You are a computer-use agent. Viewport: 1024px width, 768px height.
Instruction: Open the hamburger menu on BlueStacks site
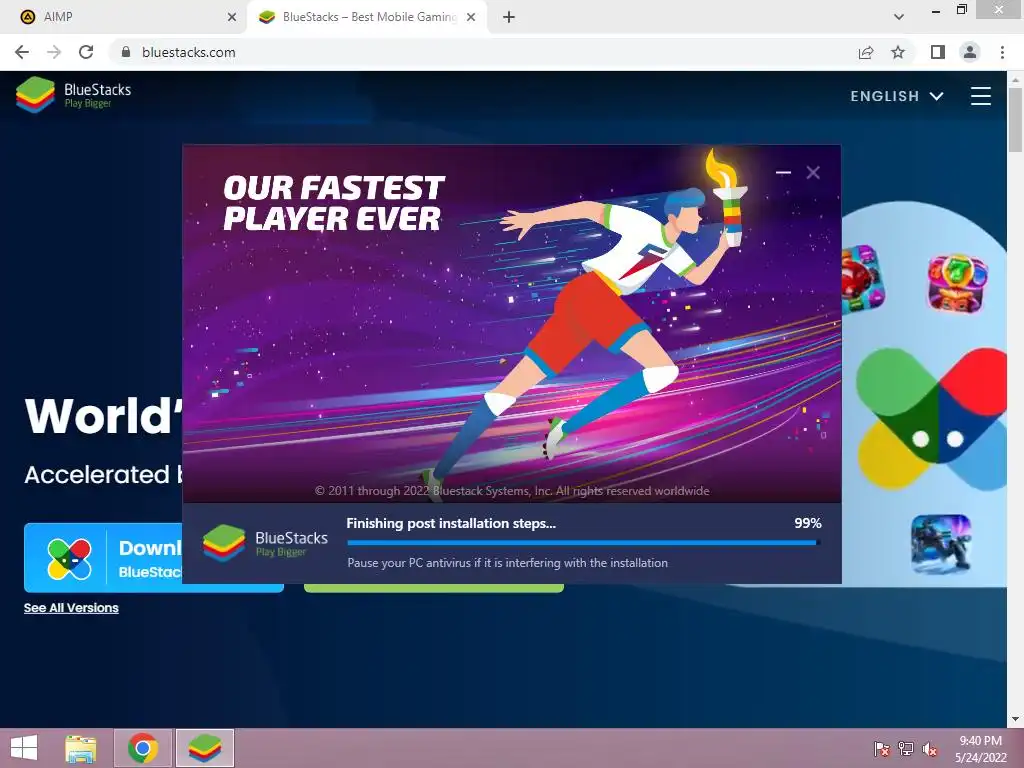(x=980, y=96)
